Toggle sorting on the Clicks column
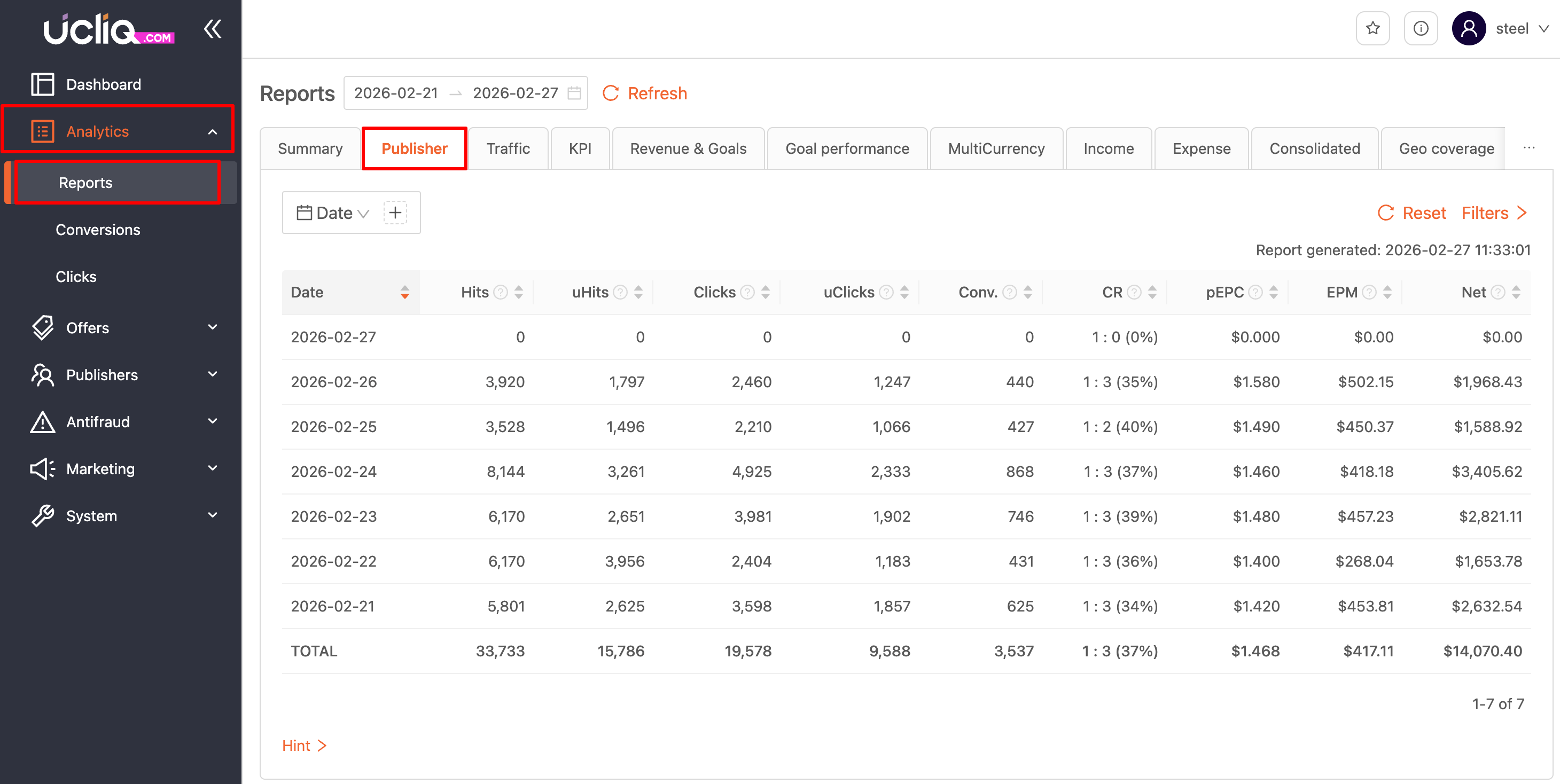Image resolution: width=1560 pixels, height=784 pixels. click(766, 293)
